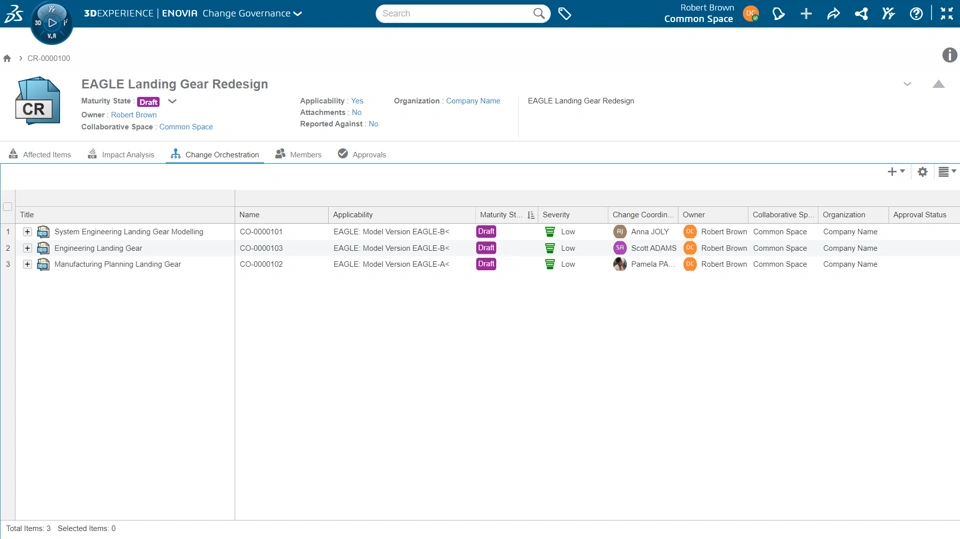Open the notifications tag icon in the top bar

point(778,13)
